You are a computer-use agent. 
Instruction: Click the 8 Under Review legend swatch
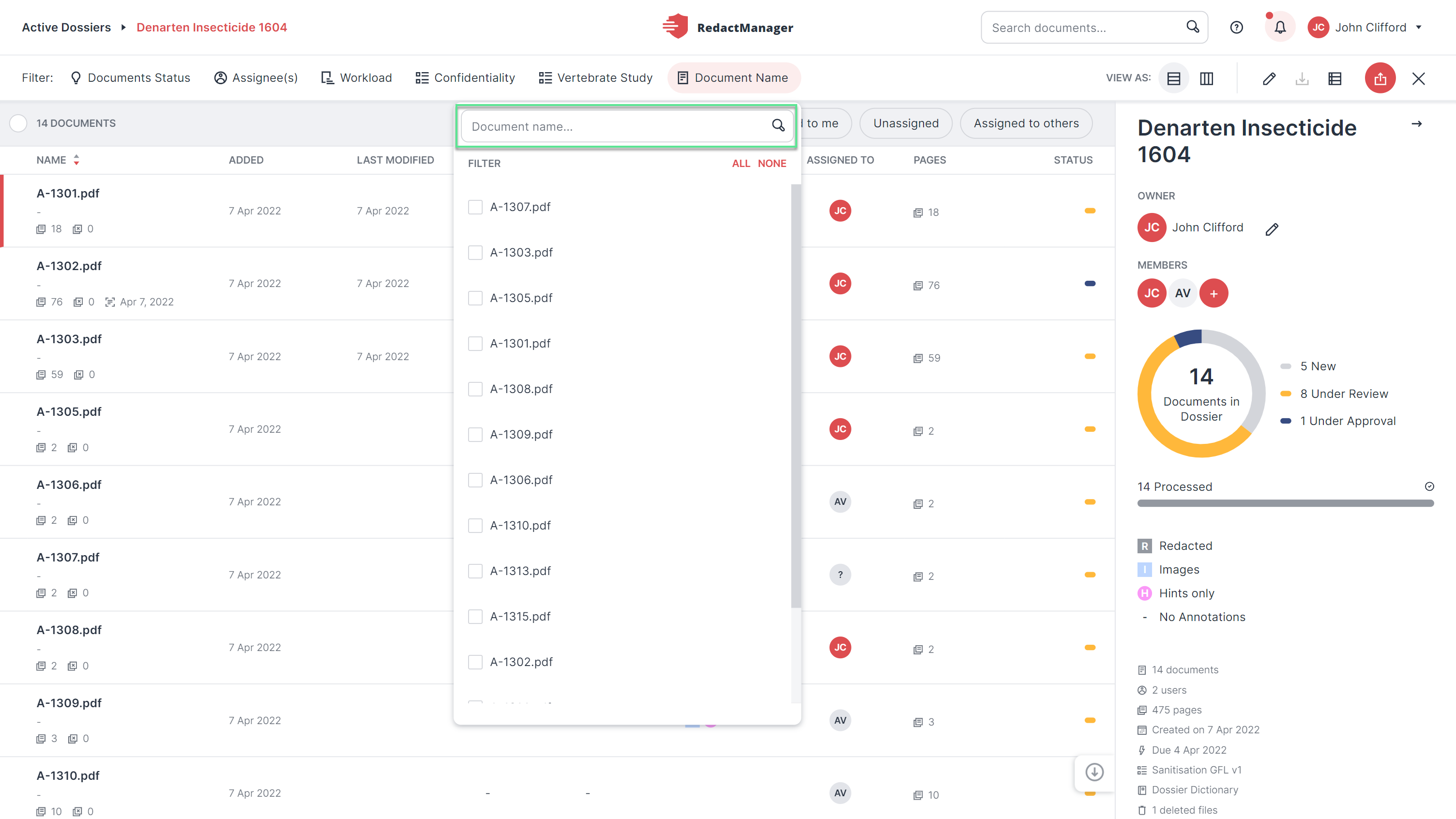pos(1285,394)
